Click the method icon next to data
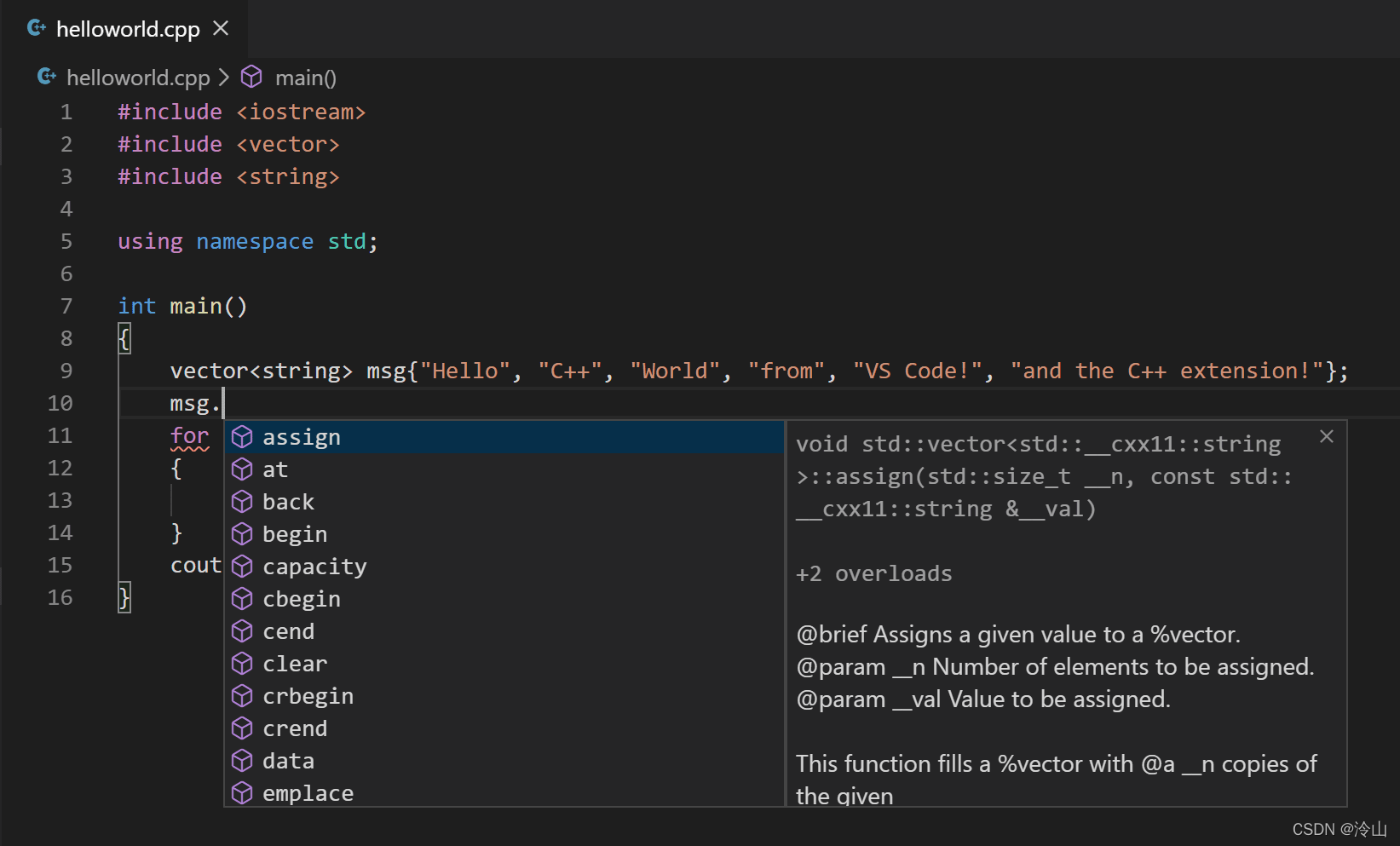The image size is (1400, 846). coord(242,761)
